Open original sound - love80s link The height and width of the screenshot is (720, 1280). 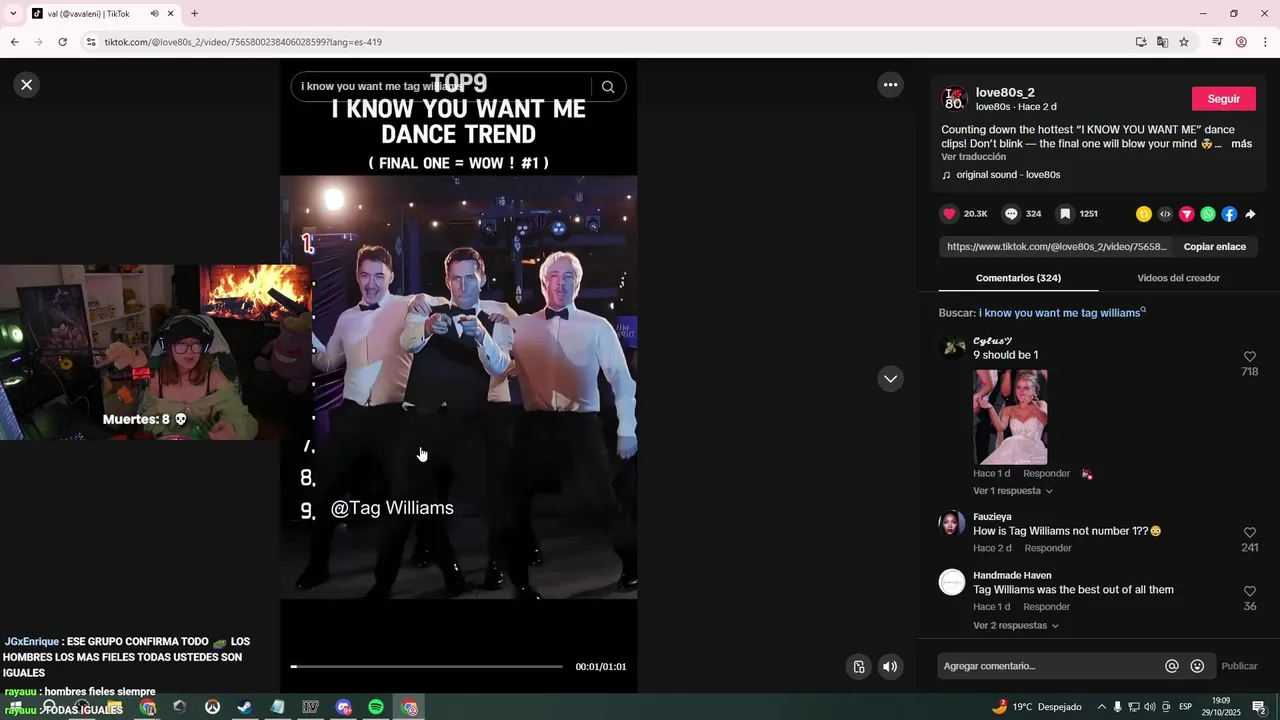(x=1008, y=175)
